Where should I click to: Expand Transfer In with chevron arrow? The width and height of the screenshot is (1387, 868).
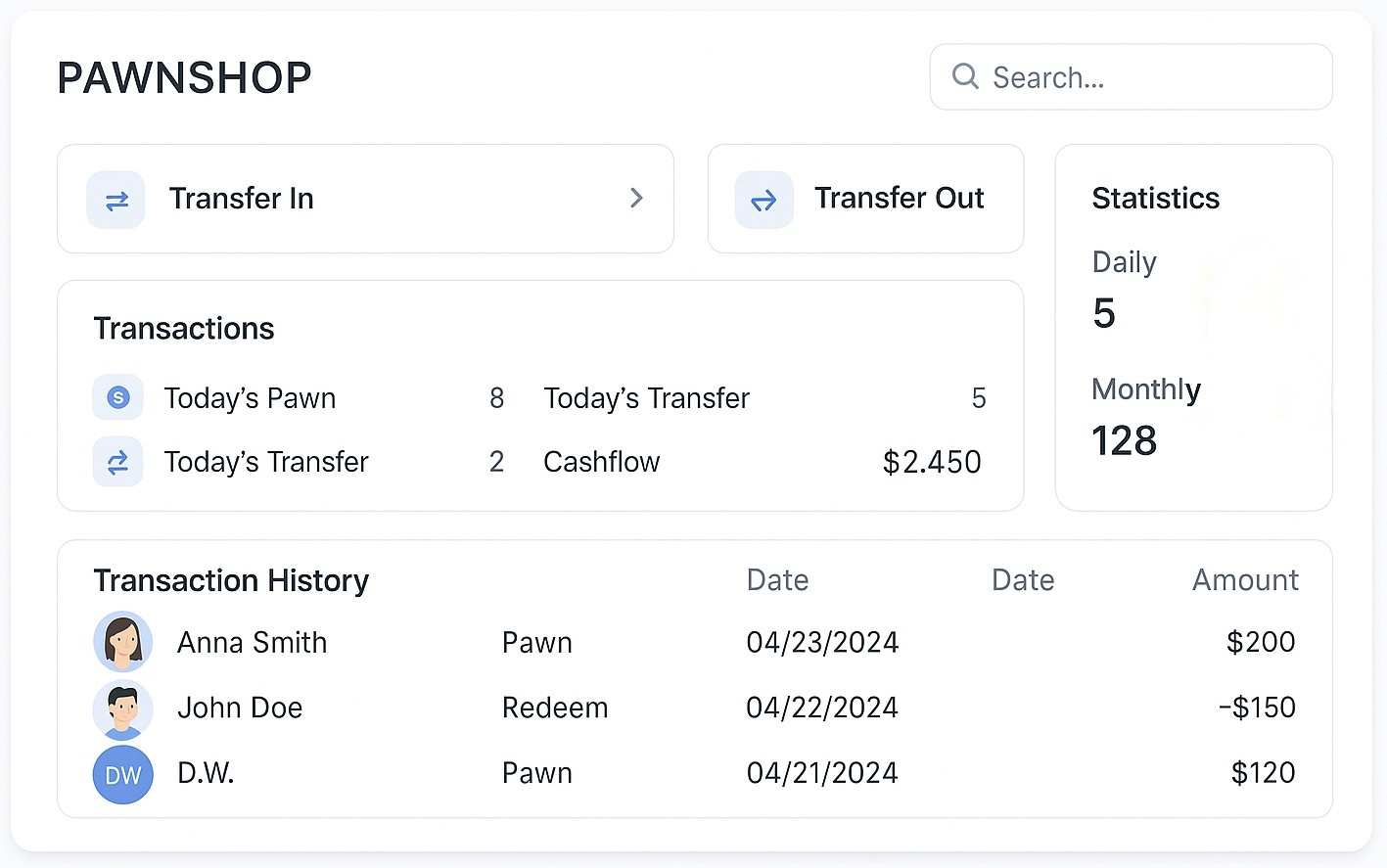(636, 198)
